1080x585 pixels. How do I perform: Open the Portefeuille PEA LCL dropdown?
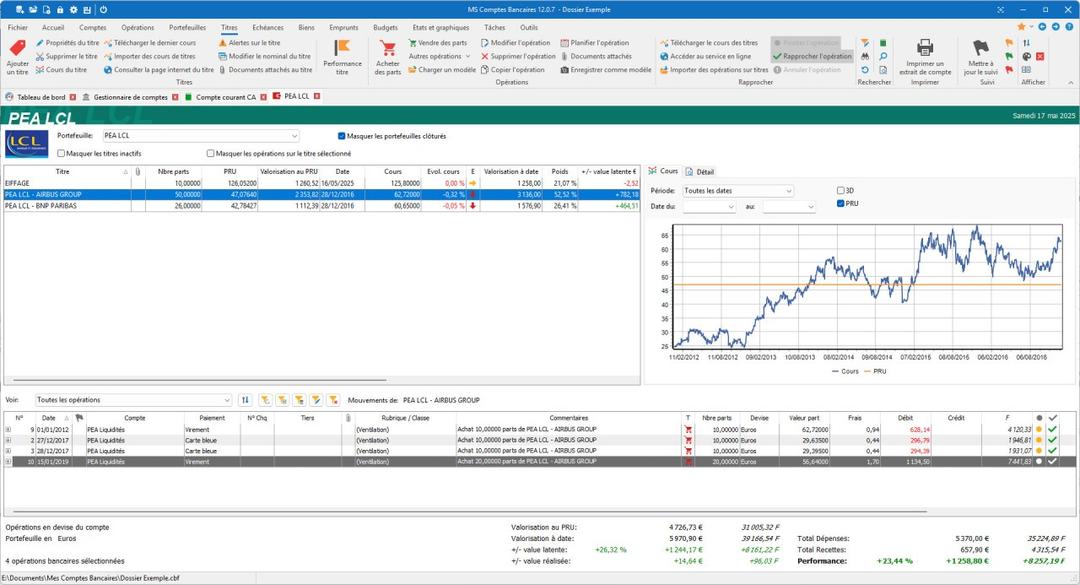294,136
